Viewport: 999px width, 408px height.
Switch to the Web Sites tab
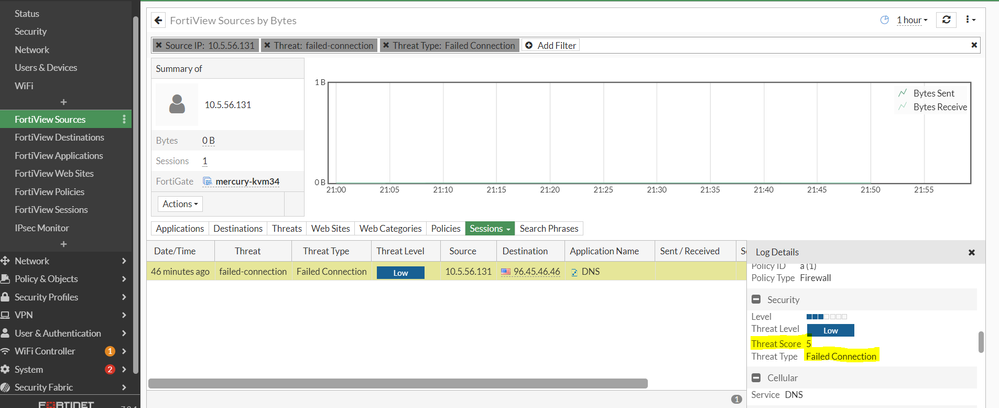tap(330, 228)
